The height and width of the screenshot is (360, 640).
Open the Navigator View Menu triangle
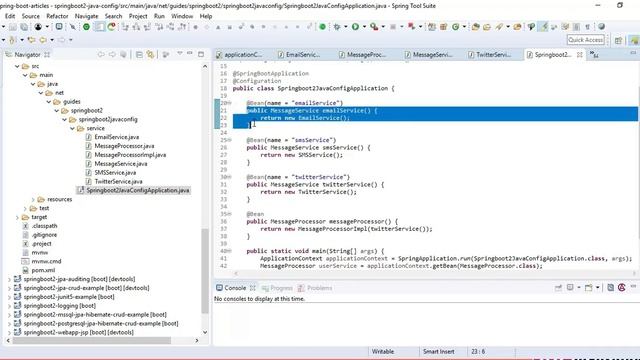click(x=180, y=53)
